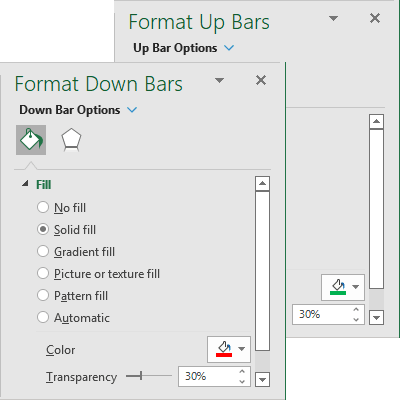Image resolution: width=400 pixels, height=400 pixels.
Task: Click the Format Down Bars title
Action: coord(99,83)
